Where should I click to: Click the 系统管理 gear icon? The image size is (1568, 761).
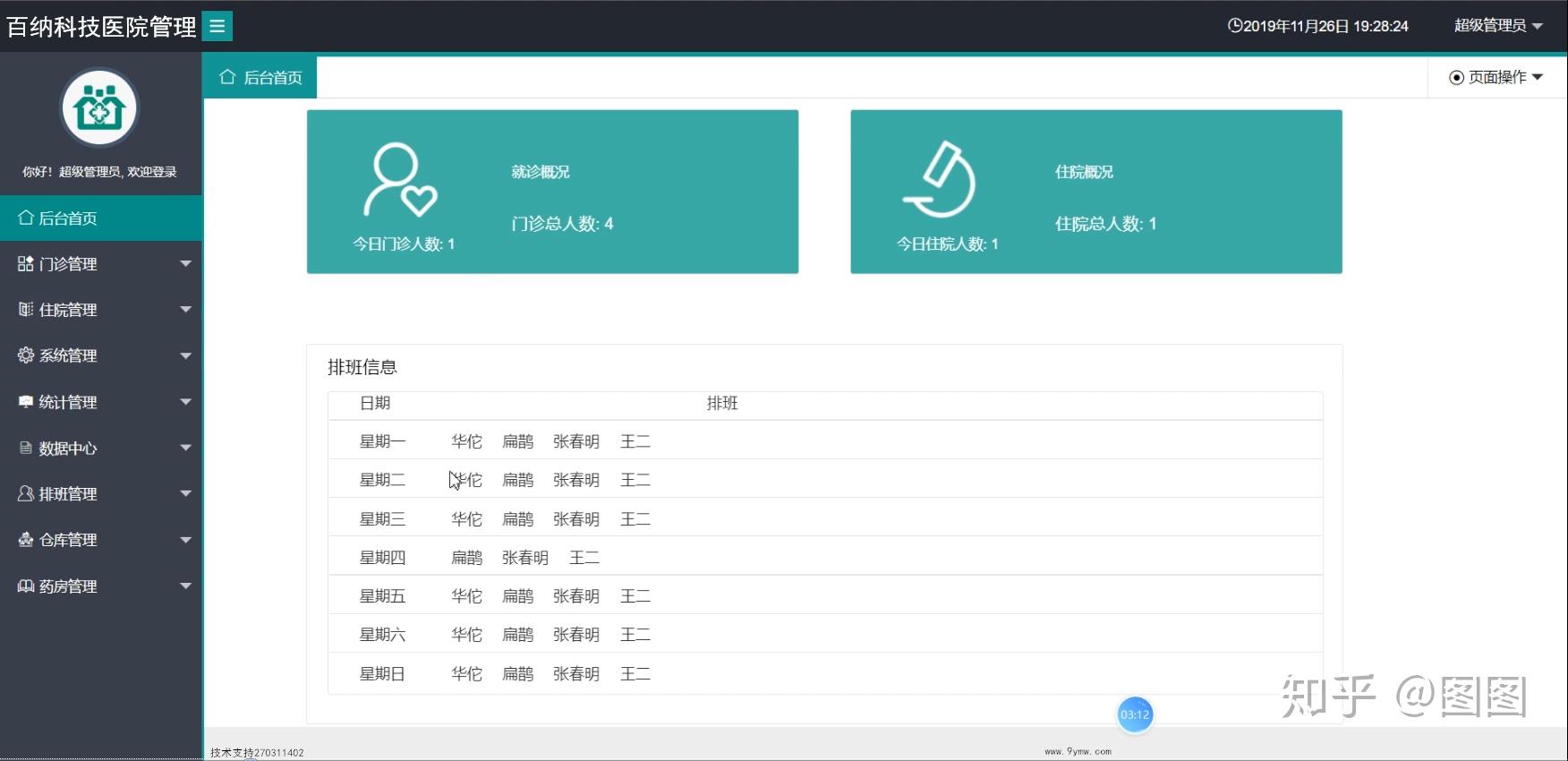click(26, 355)
